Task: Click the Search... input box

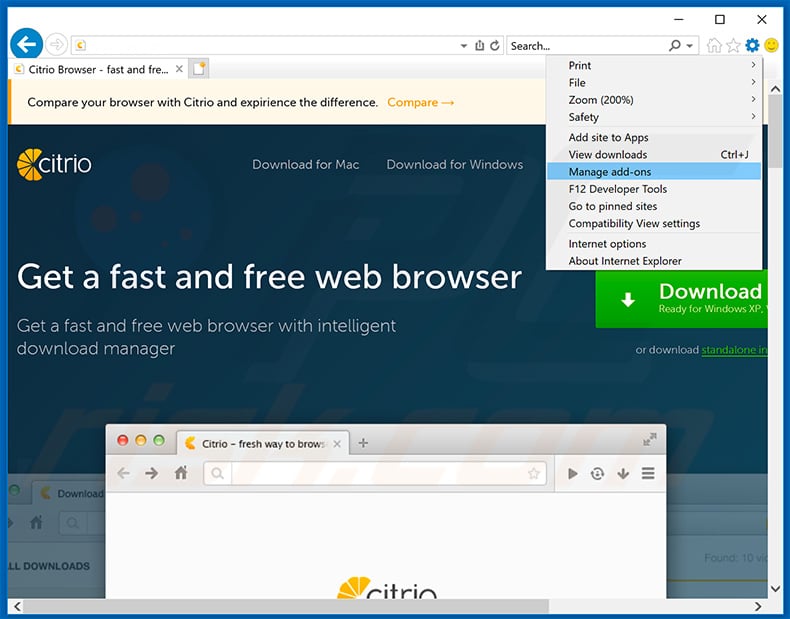Action: [587, 46]
